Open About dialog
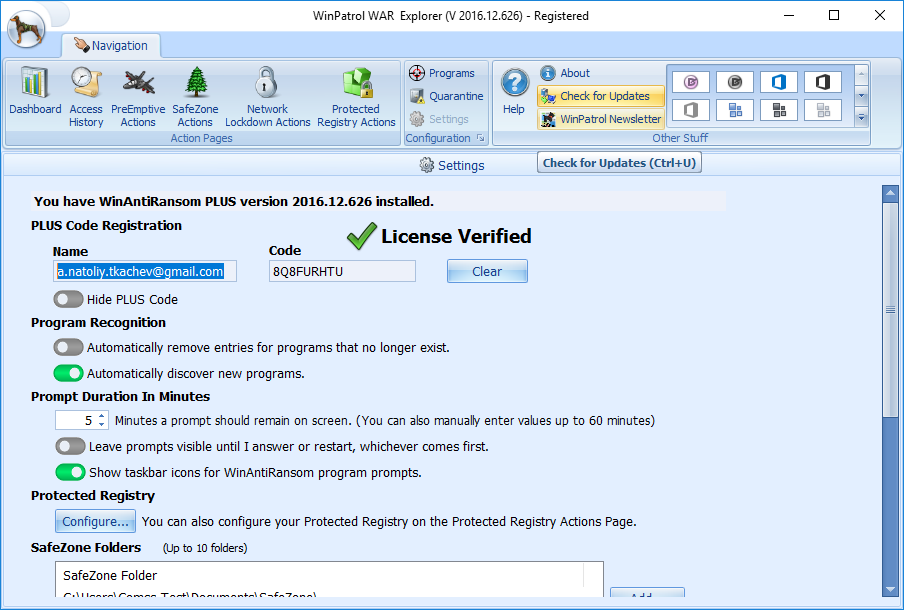The height and width of the screenshot is (610, 904). click(565, 73)
